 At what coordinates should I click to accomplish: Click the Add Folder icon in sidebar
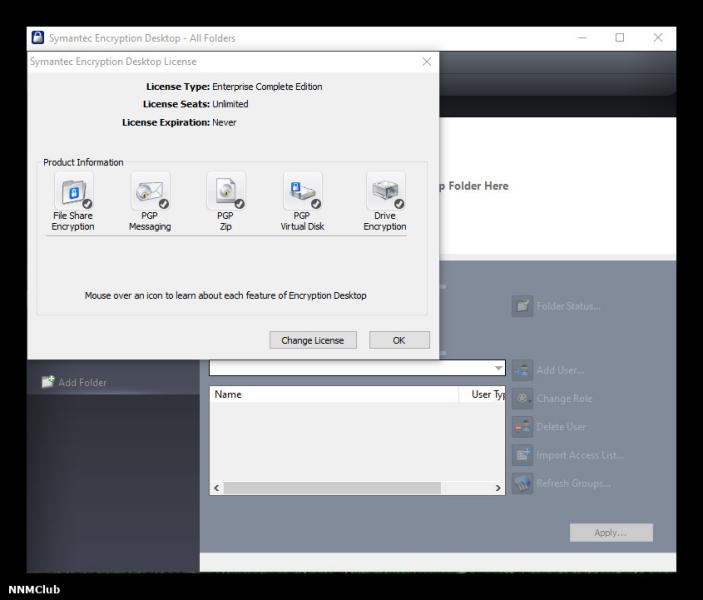click(48, 382)
